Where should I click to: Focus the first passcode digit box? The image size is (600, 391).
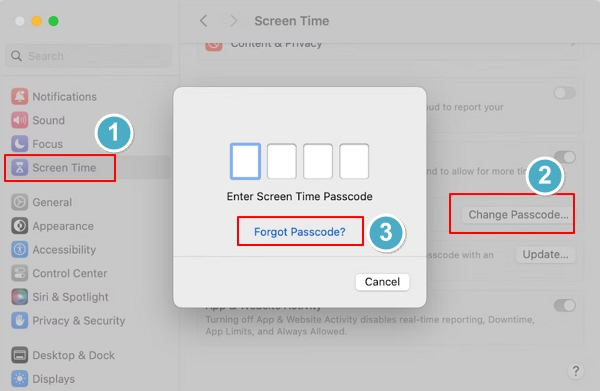245,161
